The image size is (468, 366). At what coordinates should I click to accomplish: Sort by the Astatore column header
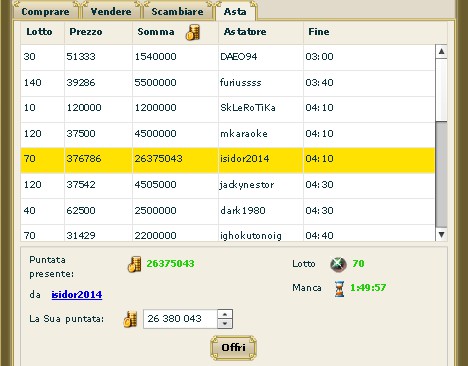(x=245, y=32)
